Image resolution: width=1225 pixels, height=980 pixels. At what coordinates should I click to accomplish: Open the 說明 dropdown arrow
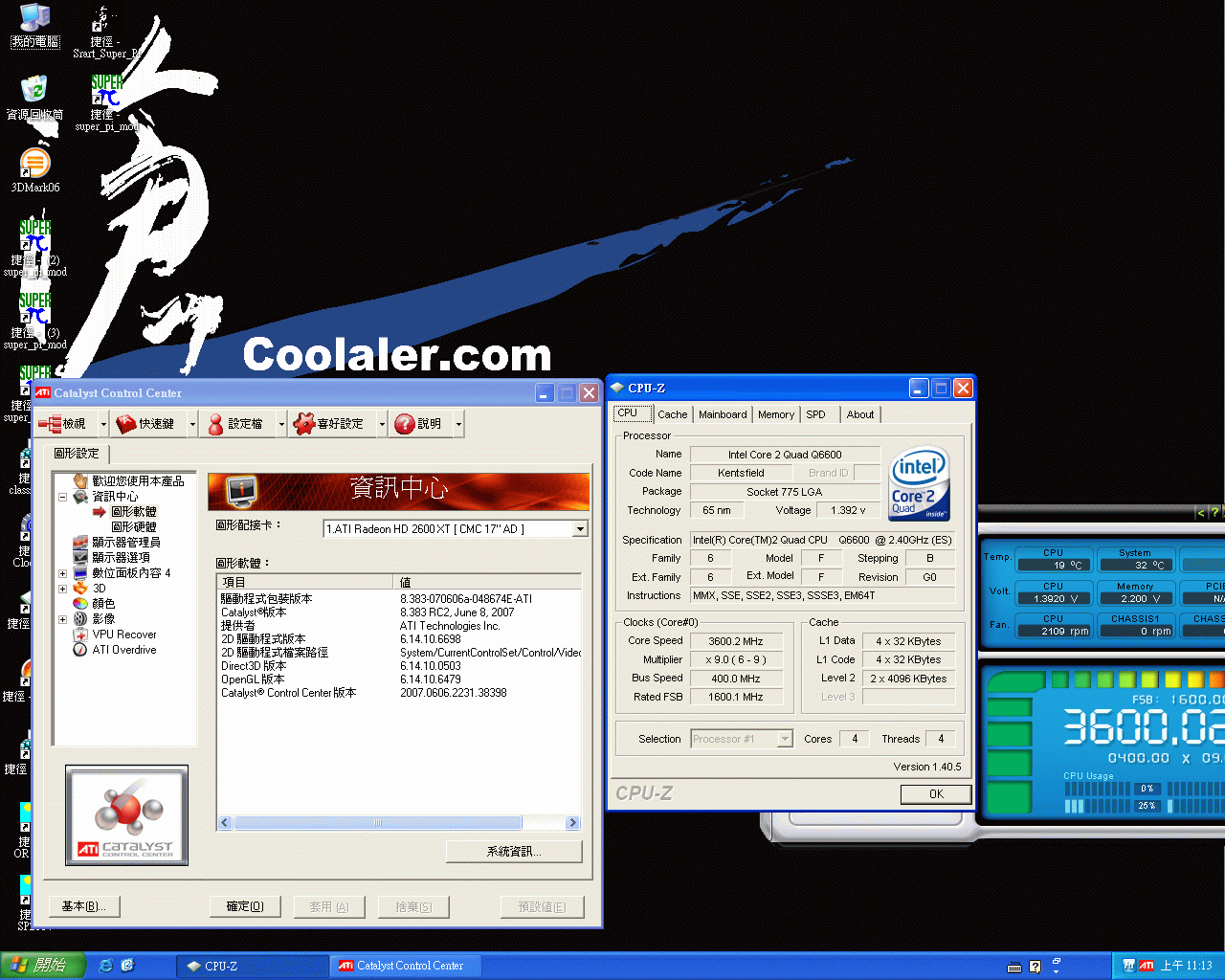click(x=459, y=423)
